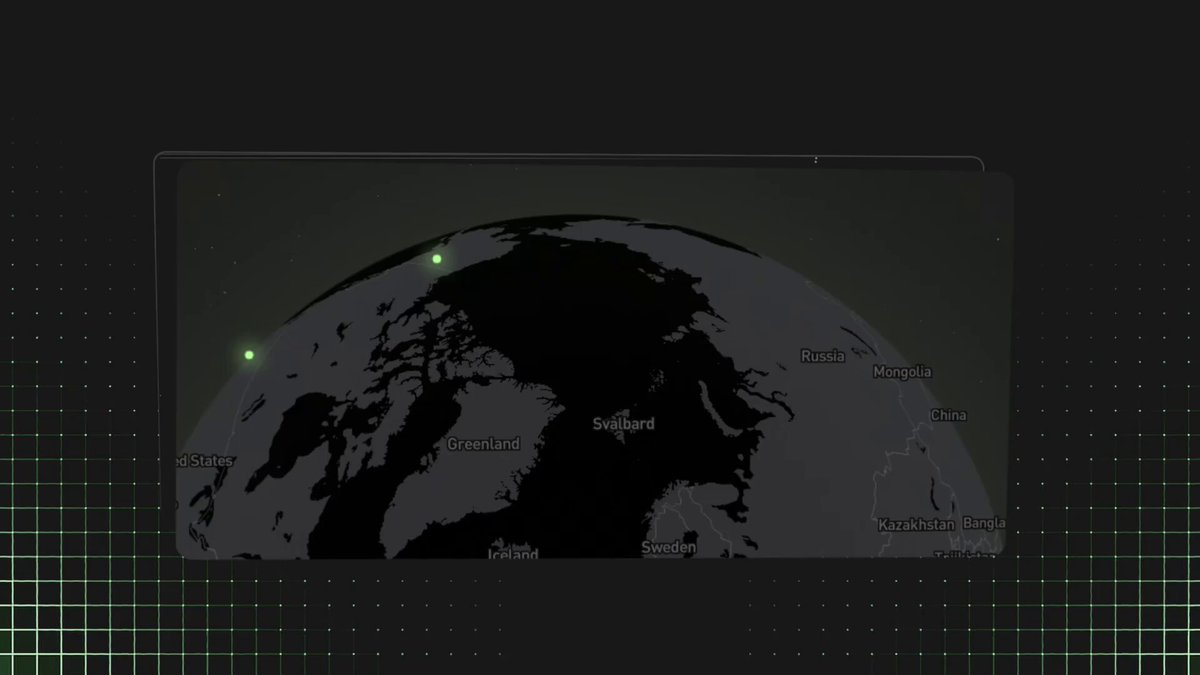Click the green glowing marker near United States
The height and width of the screenshot is (675, 1200).
[x=249, y=355]
